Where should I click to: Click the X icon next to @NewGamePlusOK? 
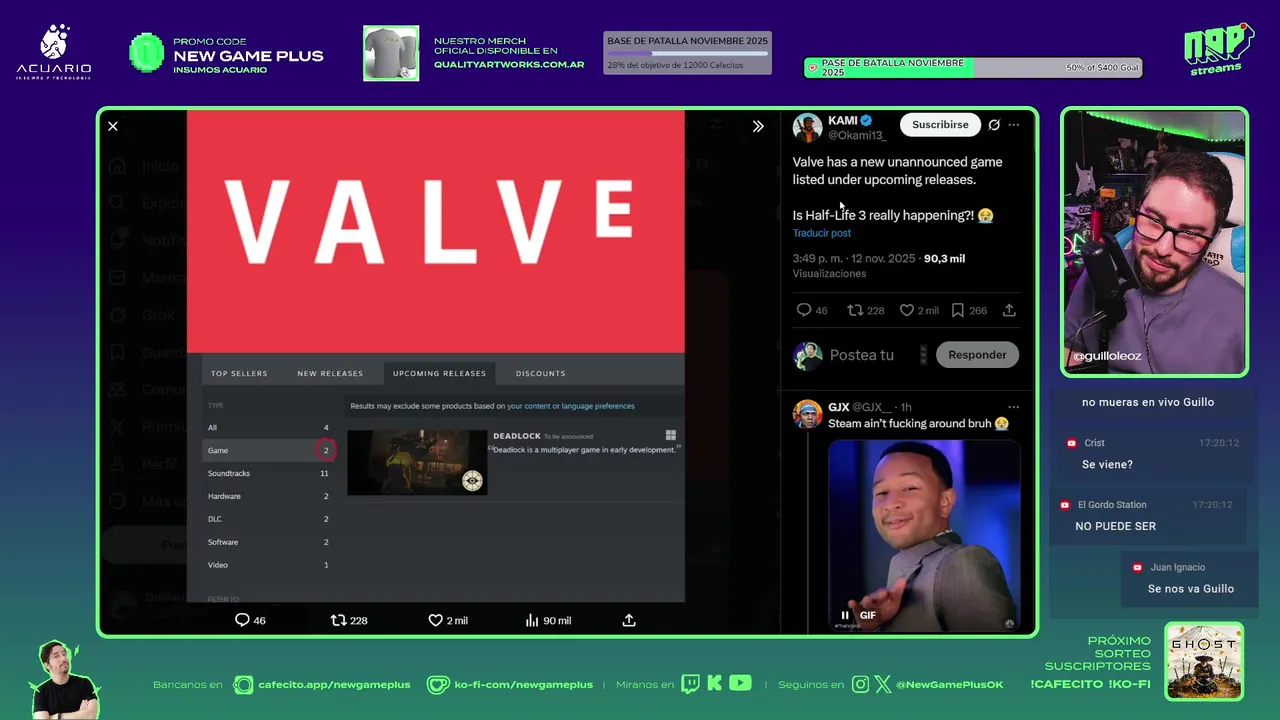point(883,684)
